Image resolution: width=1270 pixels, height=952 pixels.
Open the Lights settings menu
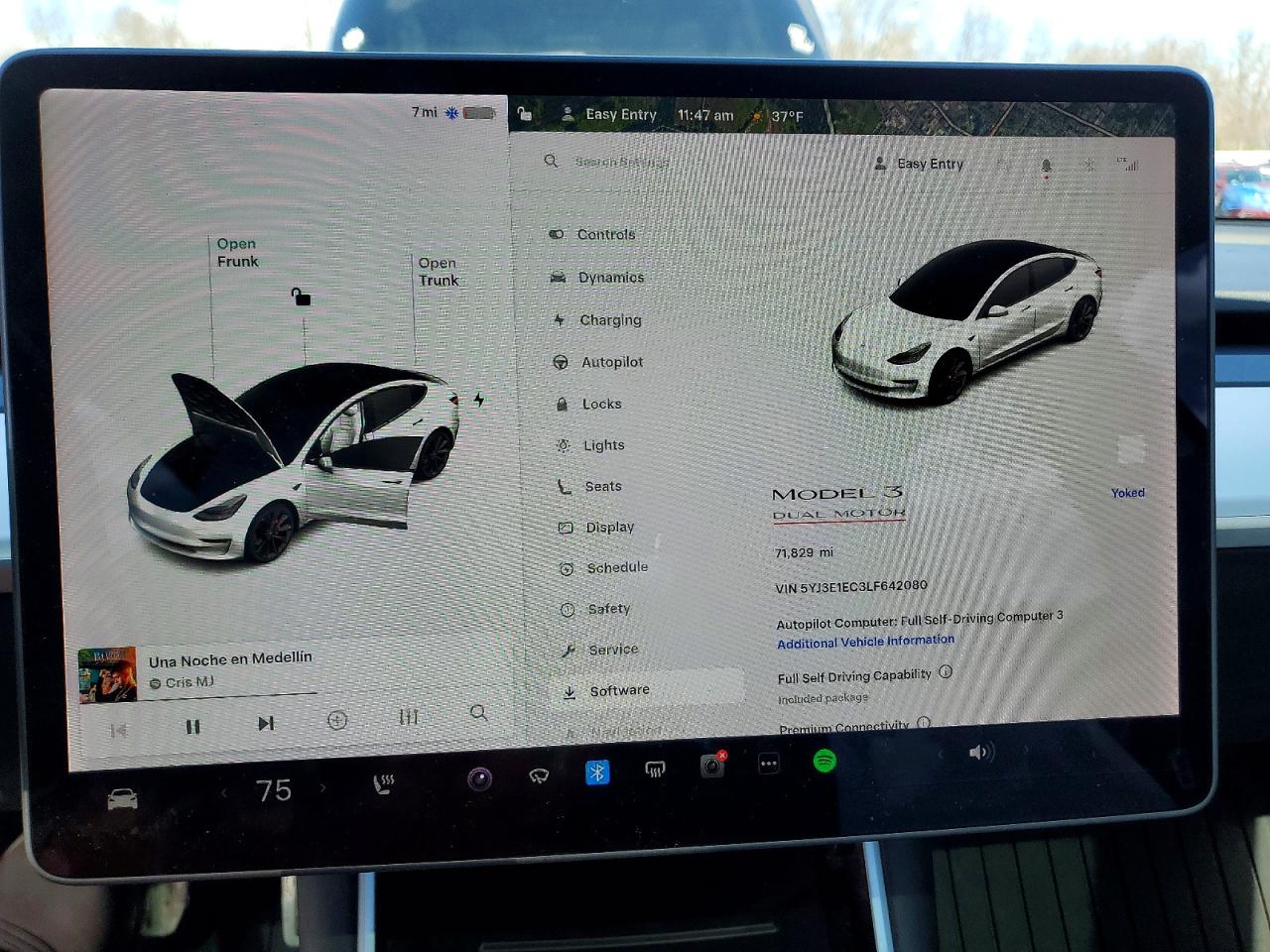pyautogui.click(x=590, y=445)
